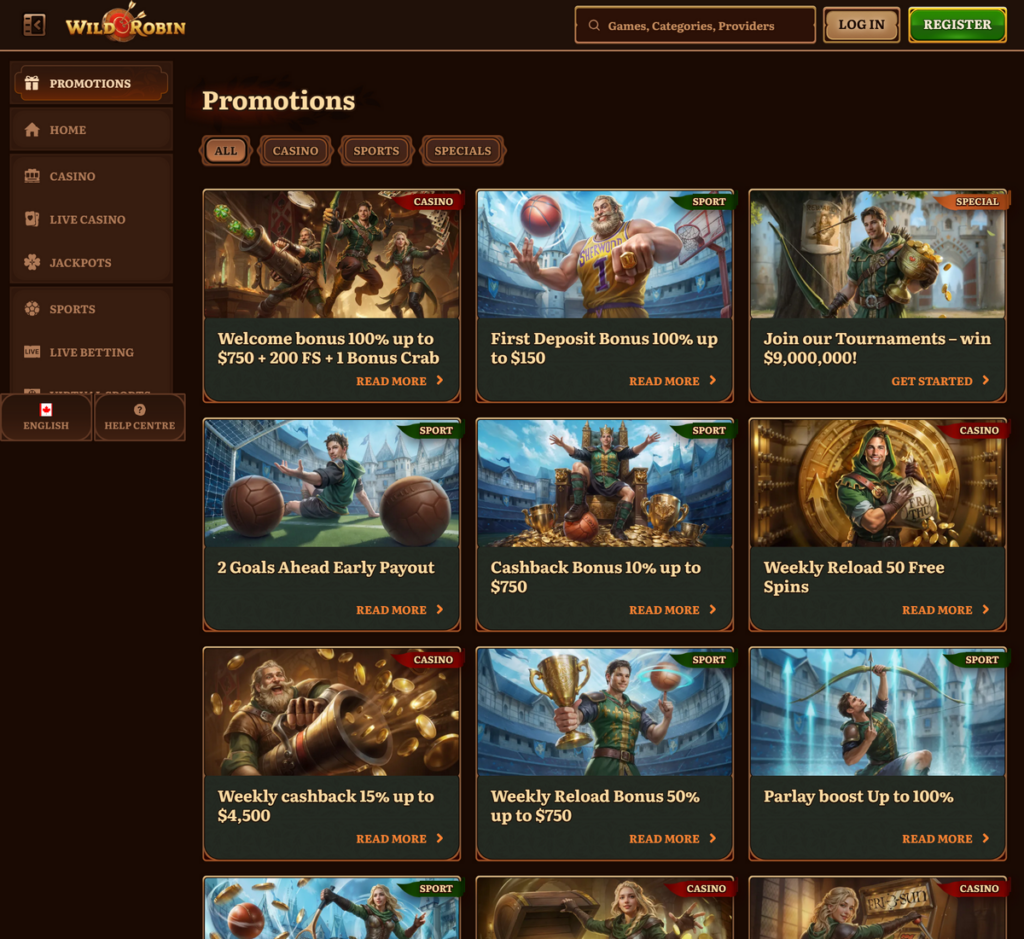The width and height of the screenshot is (1024, 939).
Task: Click the Live Betting icon
Action: (31, 351)
